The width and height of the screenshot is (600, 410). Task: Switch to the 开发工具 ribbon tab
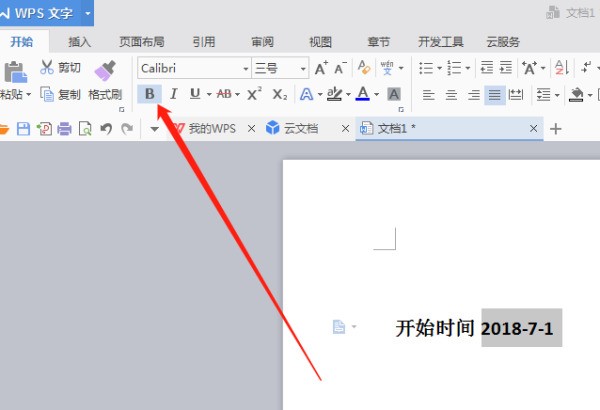[441, 42]
